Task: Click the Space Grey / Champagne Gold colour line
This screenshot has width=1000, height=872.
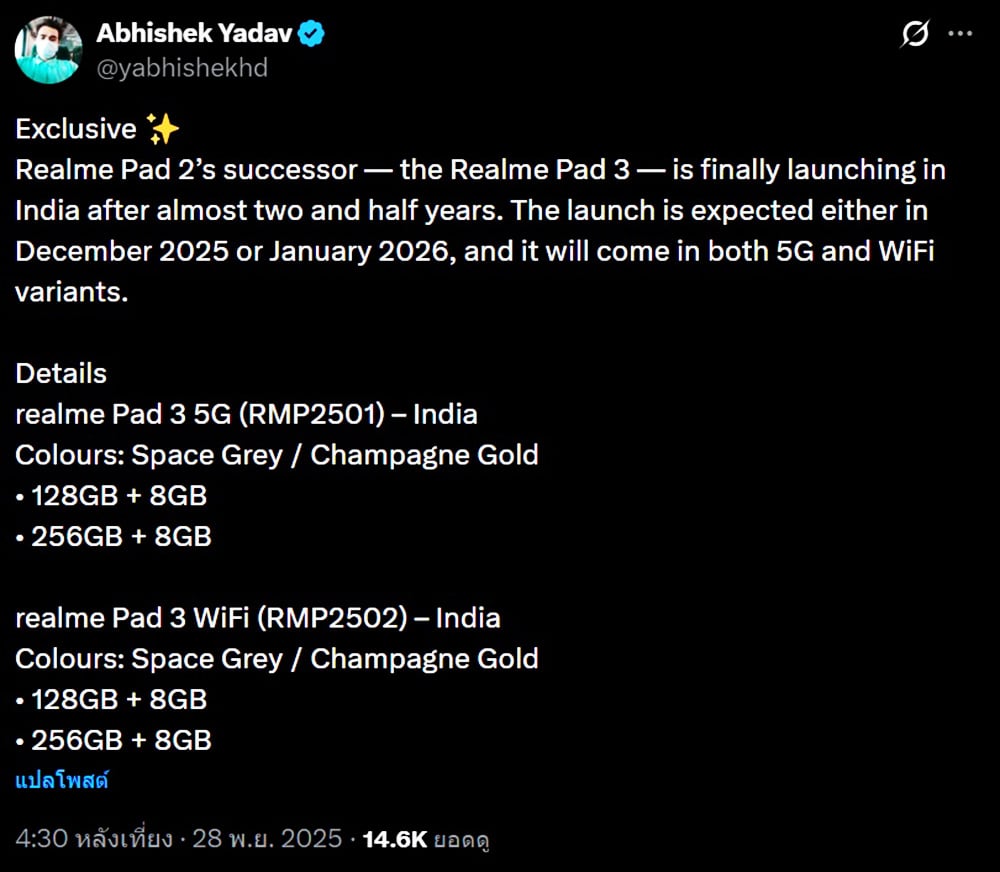Action: (277, 454)
